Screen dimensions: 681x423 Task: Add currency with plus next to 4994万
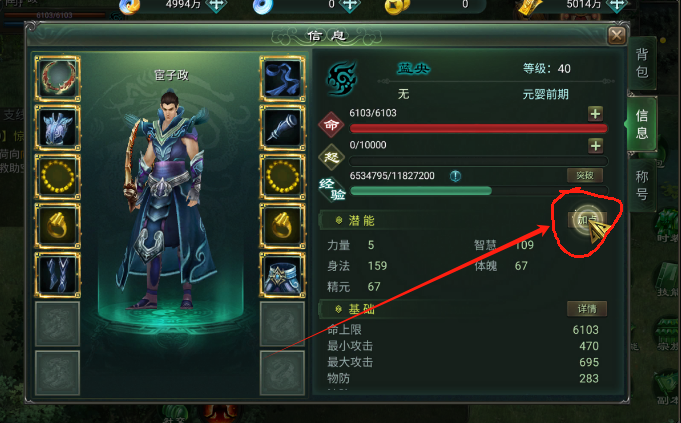click(216, 5)
